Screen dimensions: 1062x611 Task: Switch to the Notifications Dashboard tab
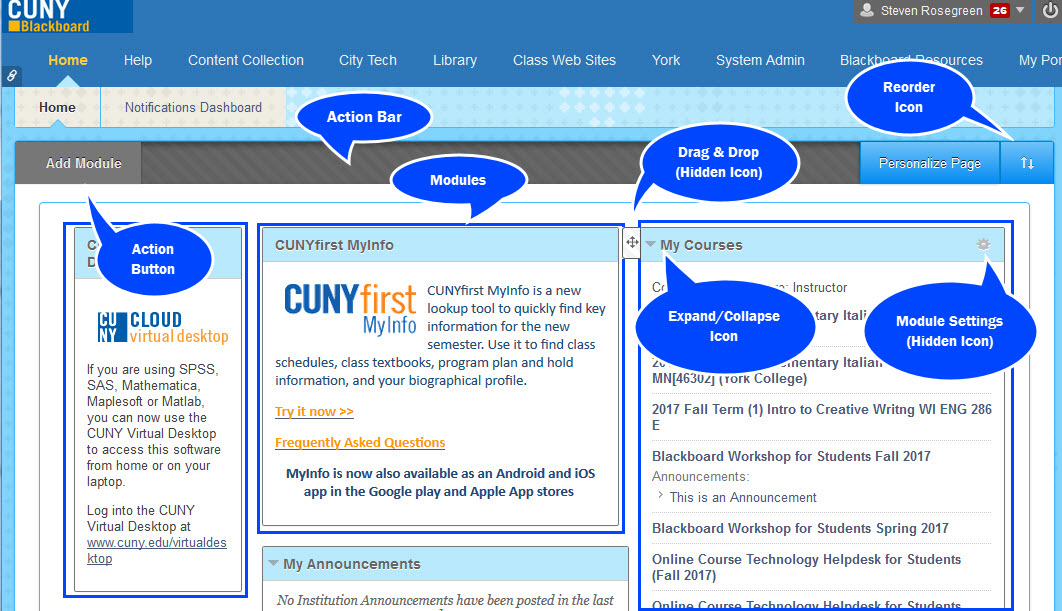(x=193, y=107)
